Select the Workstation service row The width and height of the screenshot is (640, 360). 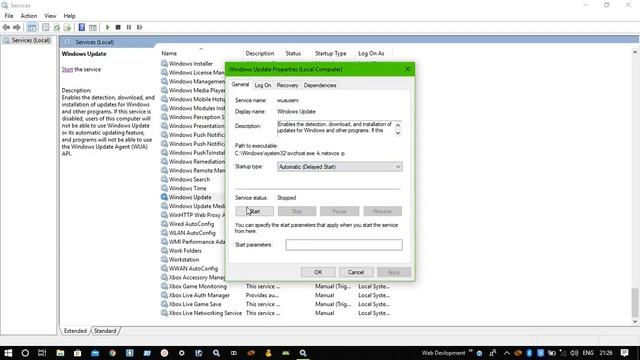pyautogui.click(x=184, y=260)
